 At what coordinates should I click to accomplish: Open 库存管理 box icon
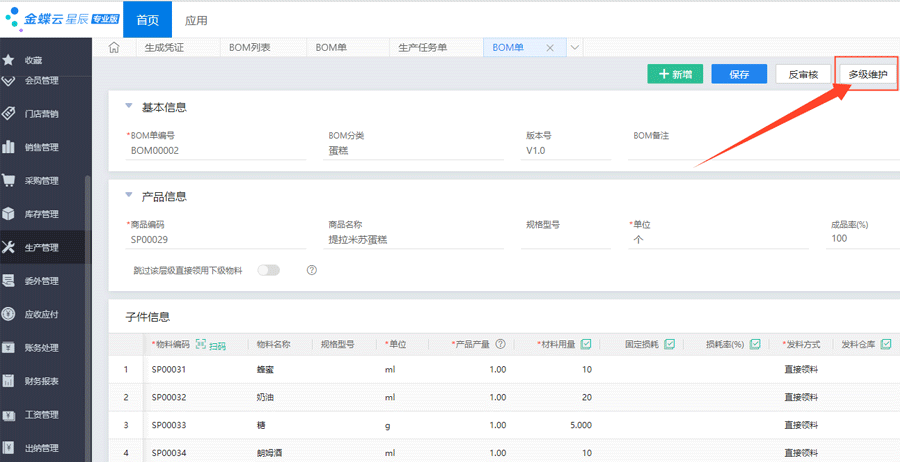[8, 213]
